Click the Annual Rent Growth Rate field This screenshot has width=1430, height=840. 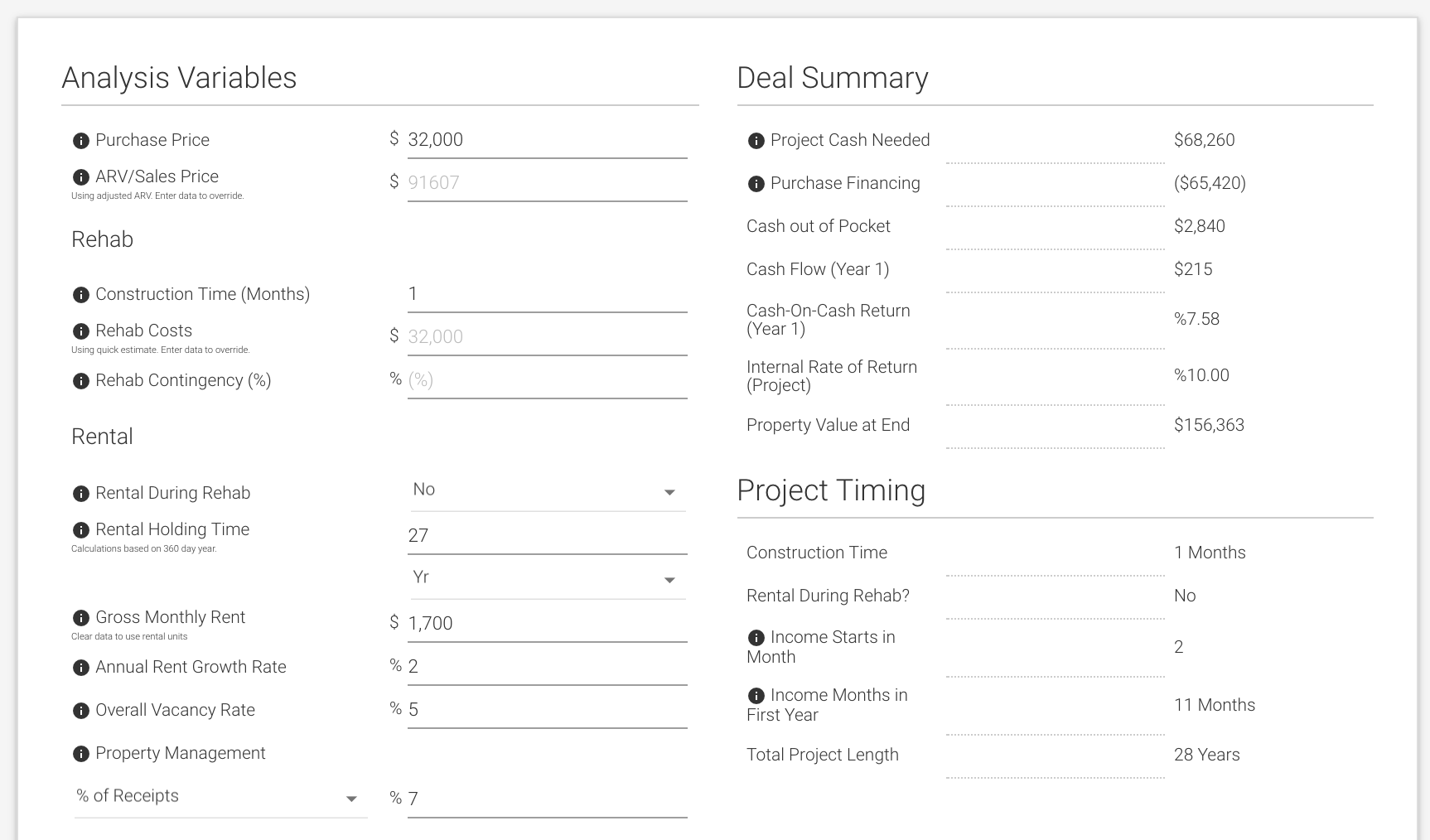(x=547, y=667)
